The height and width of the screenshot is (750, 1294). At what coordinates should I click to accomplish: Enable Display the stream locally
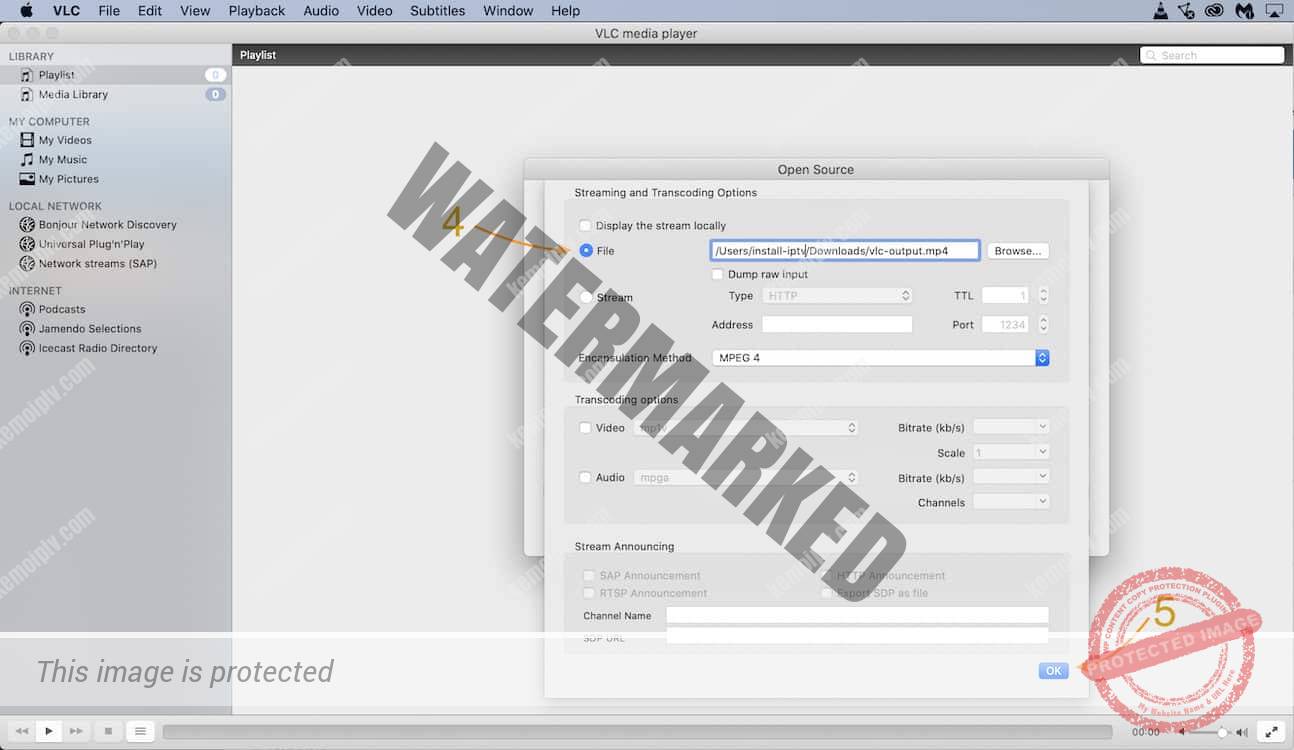click(x=585, y=226)
